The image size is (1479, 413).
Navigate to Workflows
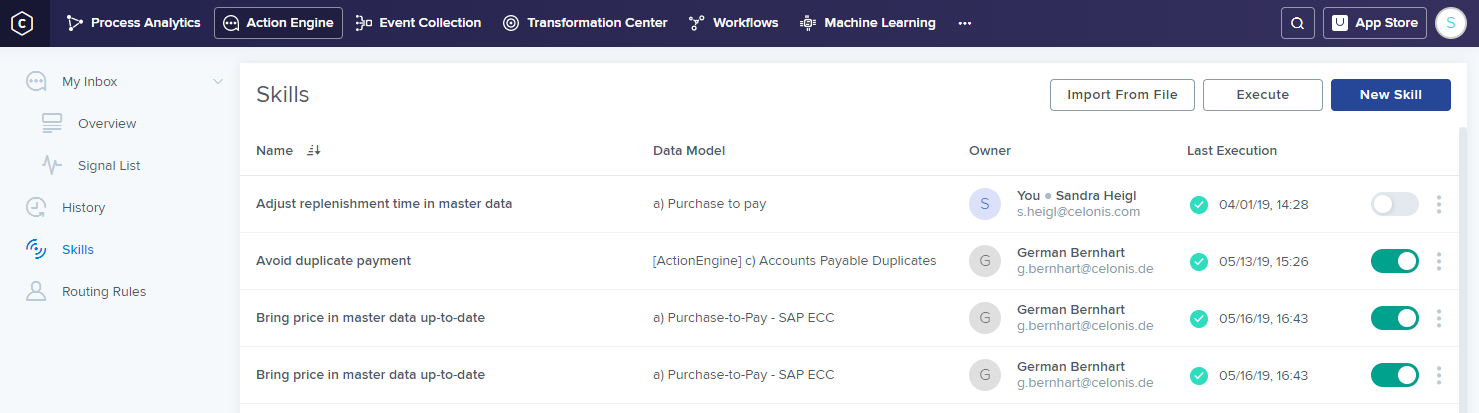click(x=733, y=23)
